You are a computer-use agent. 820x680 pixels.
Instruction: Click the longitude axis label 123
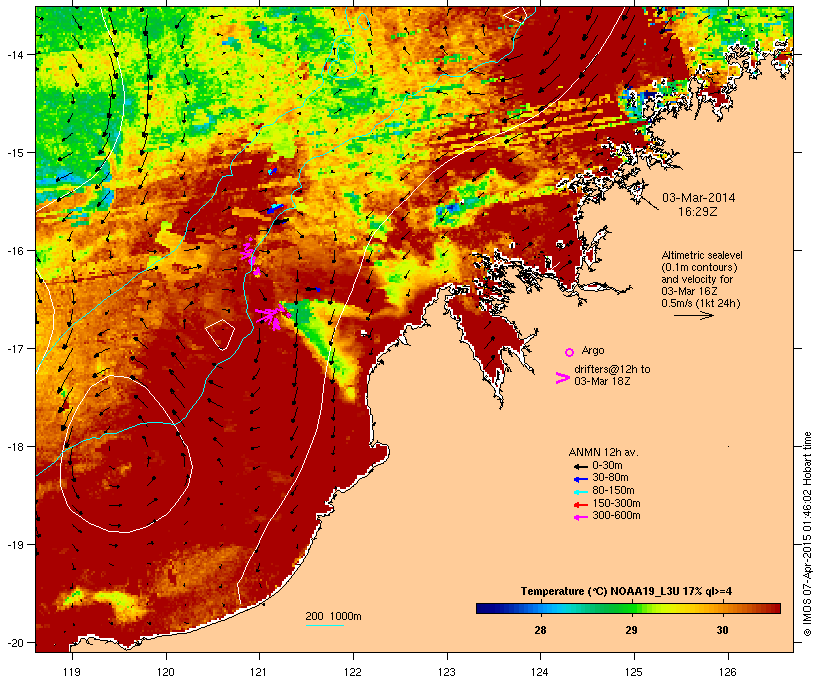pos(447,672)
